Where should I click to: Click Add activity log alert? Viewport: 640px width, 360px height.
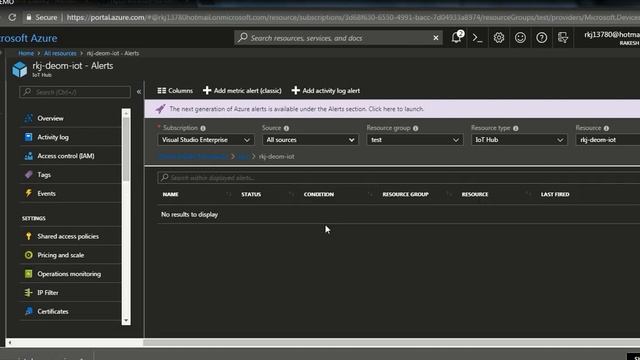click(x=326, y=91)
